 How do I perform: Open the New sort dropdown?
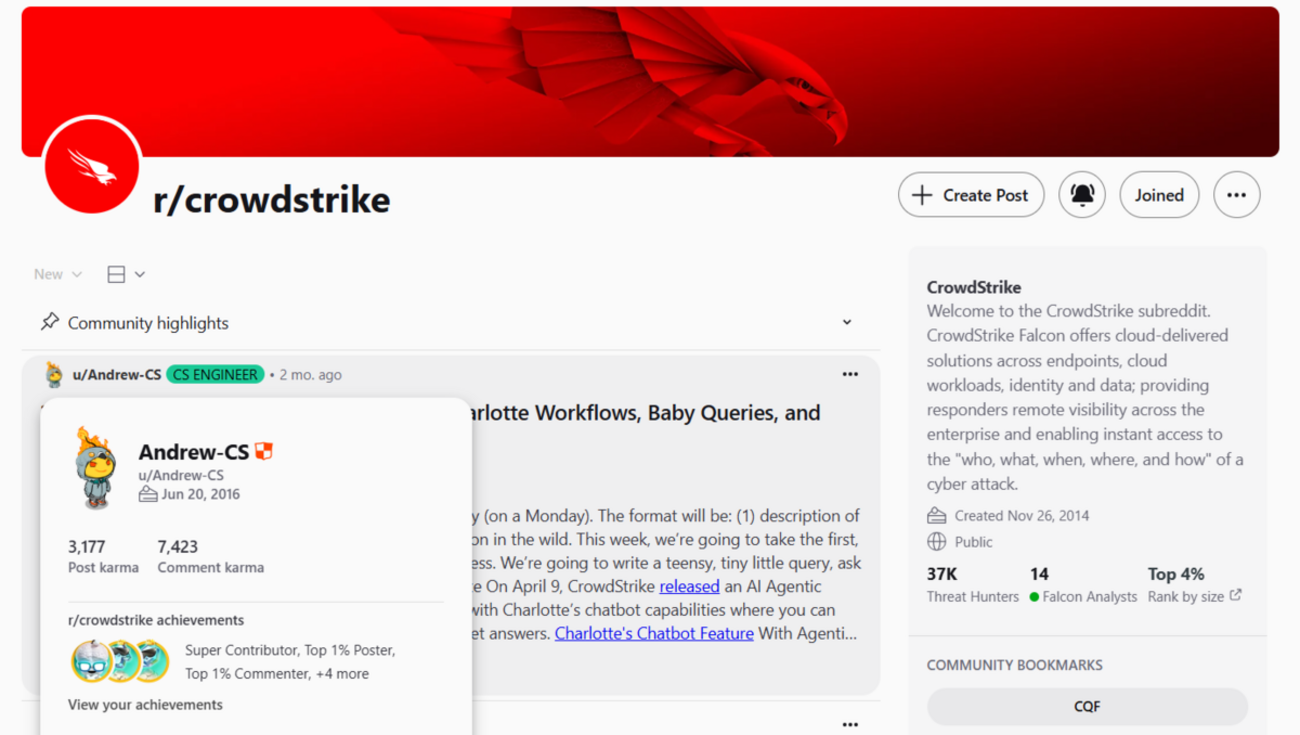tap(58, 274)
